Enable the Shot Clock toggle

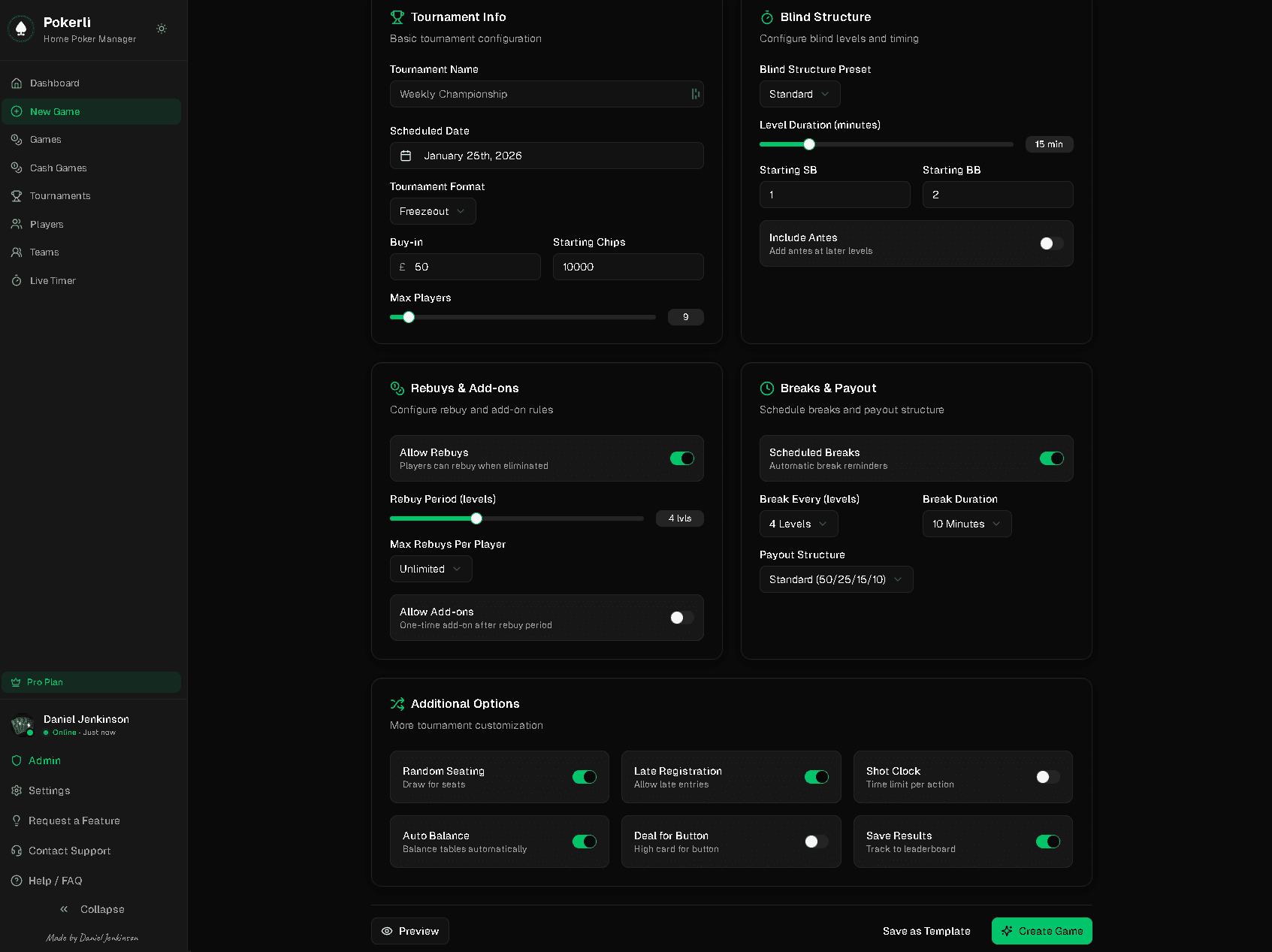point(1048,777)
